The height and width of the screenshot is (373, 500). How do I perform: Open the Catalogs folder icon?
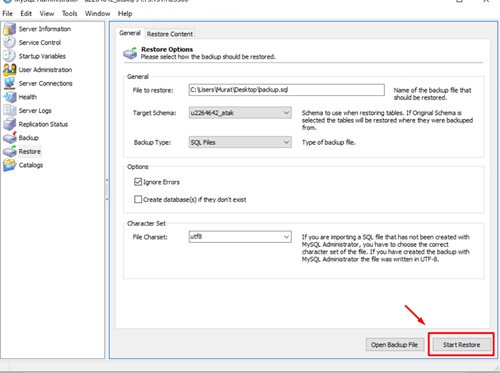tap(9, 165)
